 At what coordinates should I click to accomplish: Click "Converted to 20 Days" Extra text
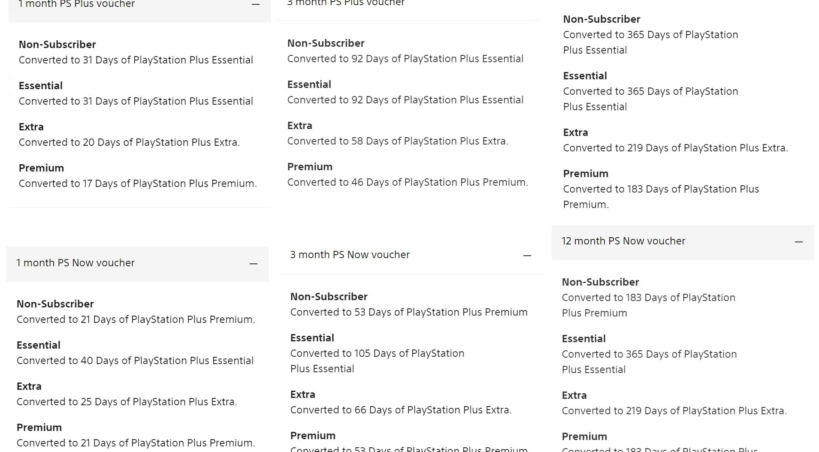[x=129, y=142]
